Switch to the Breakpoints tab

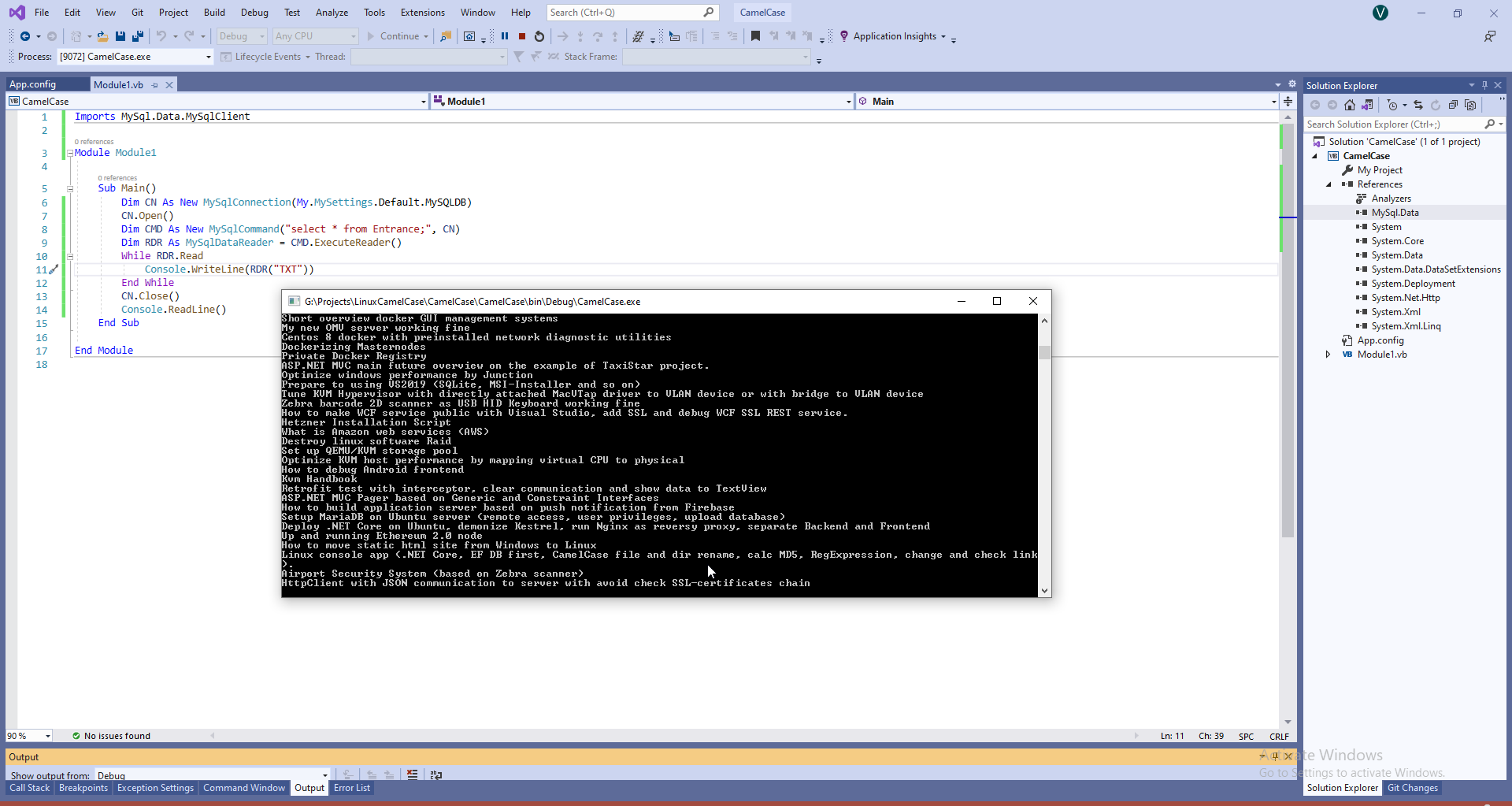coord(83,788)
